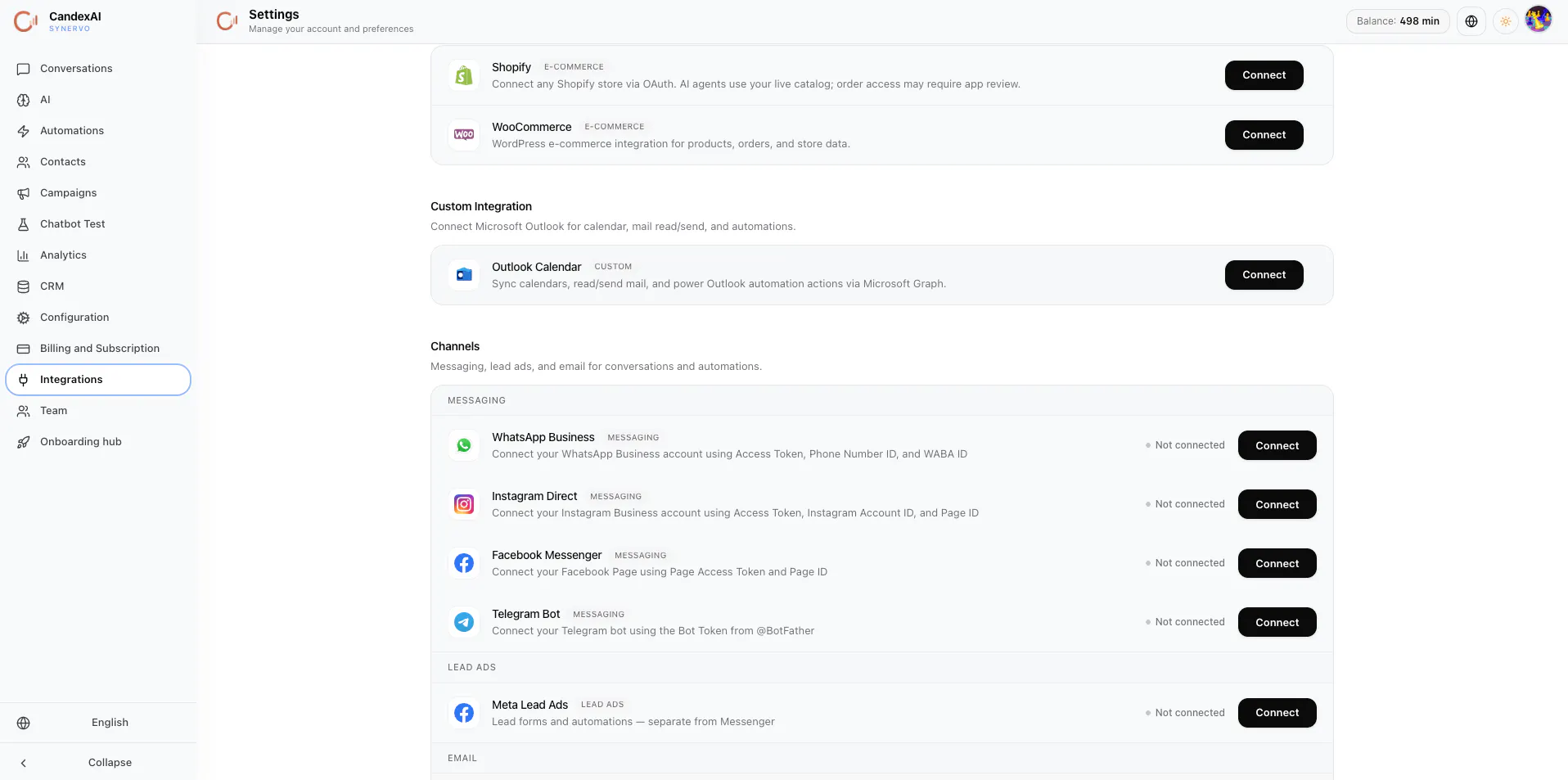Click the collapse chevron arrow icon
Screen dimensions: 1568x780
click(24, 763)
